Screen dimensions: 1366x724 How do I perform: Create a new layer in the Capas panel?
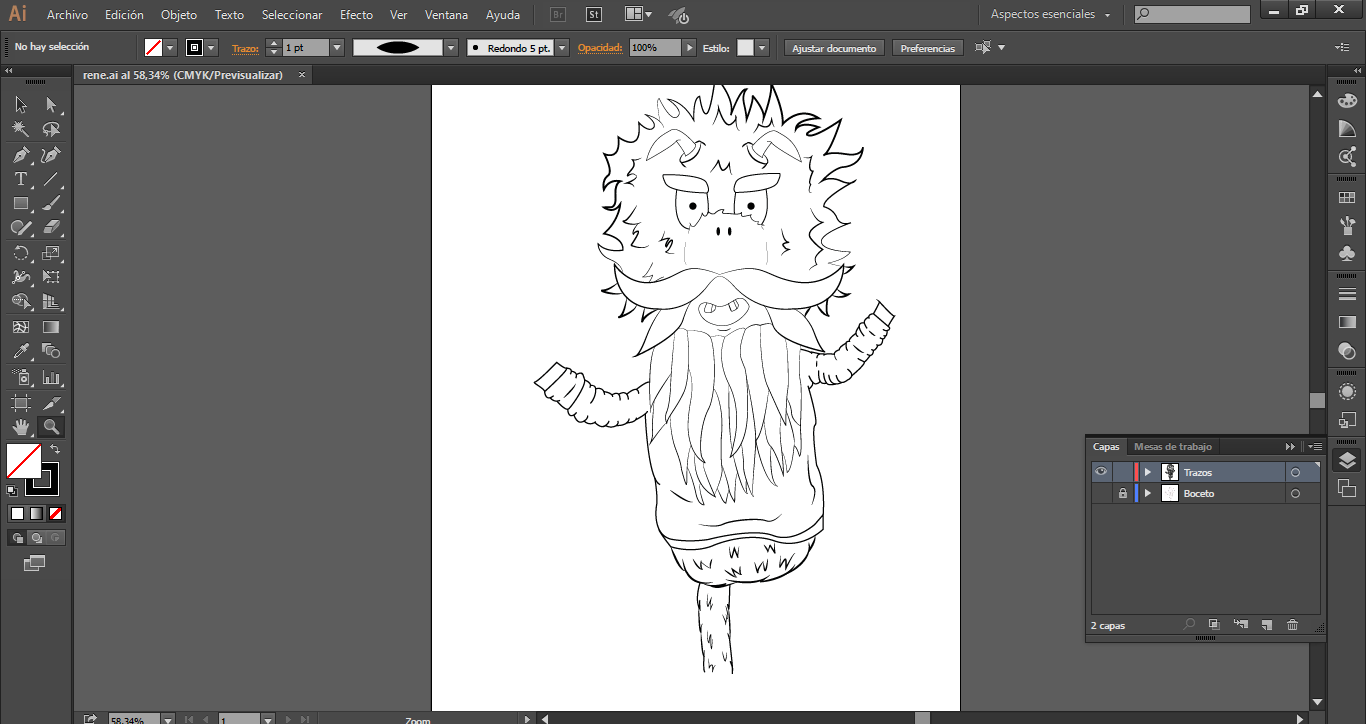tap(1266, 625)
